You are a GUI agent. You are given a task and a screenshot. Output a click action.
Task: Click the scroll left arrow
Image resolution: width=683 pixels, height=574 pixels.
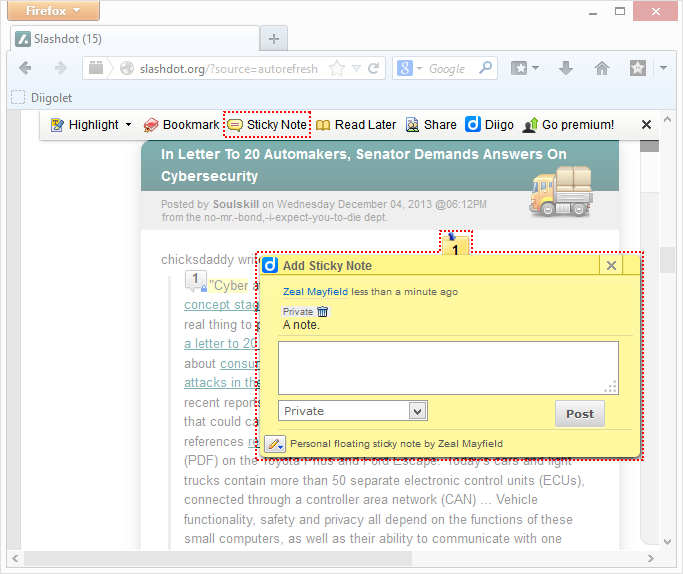15,558
